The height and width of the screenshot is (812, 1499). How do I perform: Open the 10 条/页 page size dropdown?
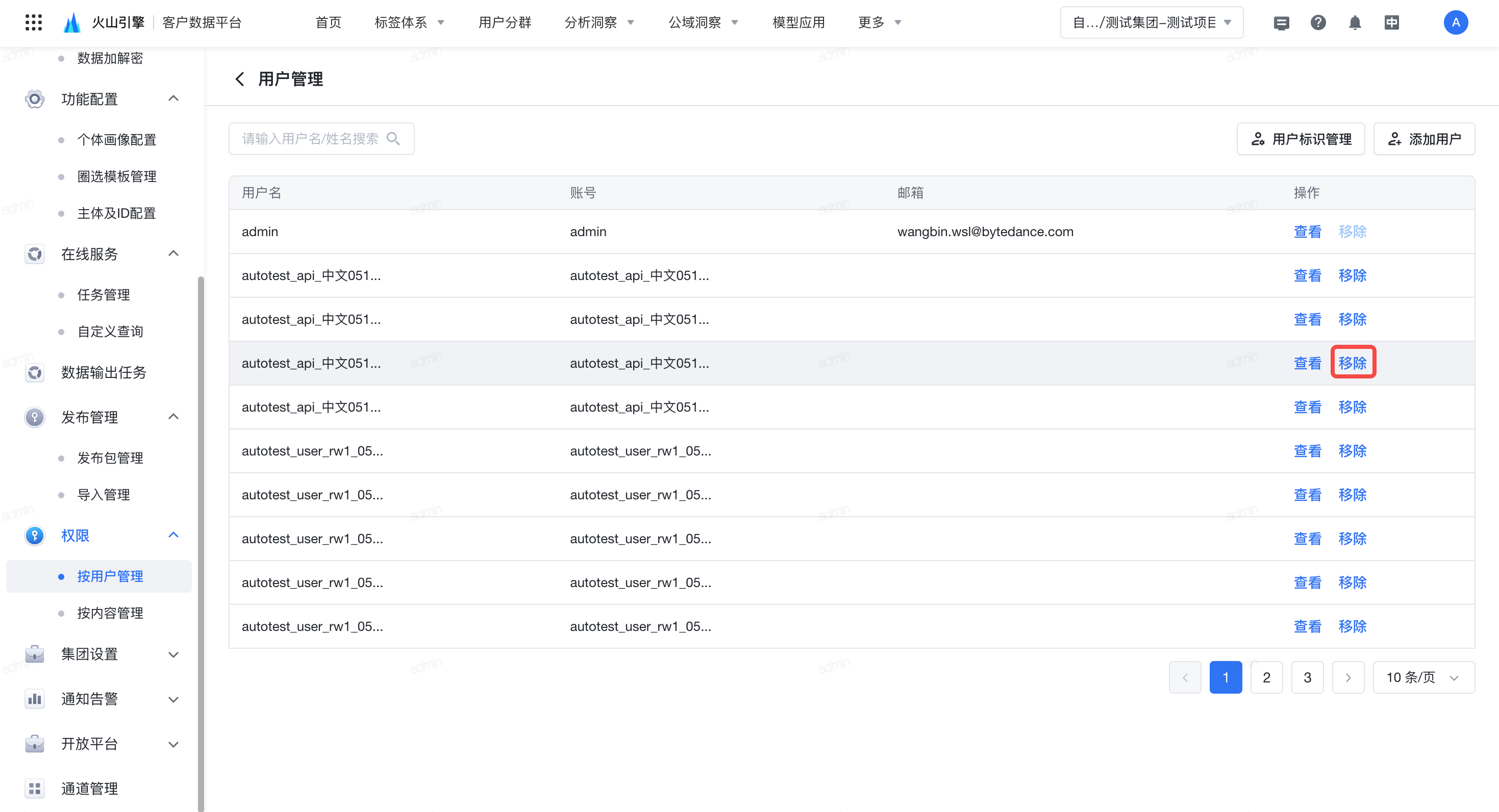tap(1423, 677)
